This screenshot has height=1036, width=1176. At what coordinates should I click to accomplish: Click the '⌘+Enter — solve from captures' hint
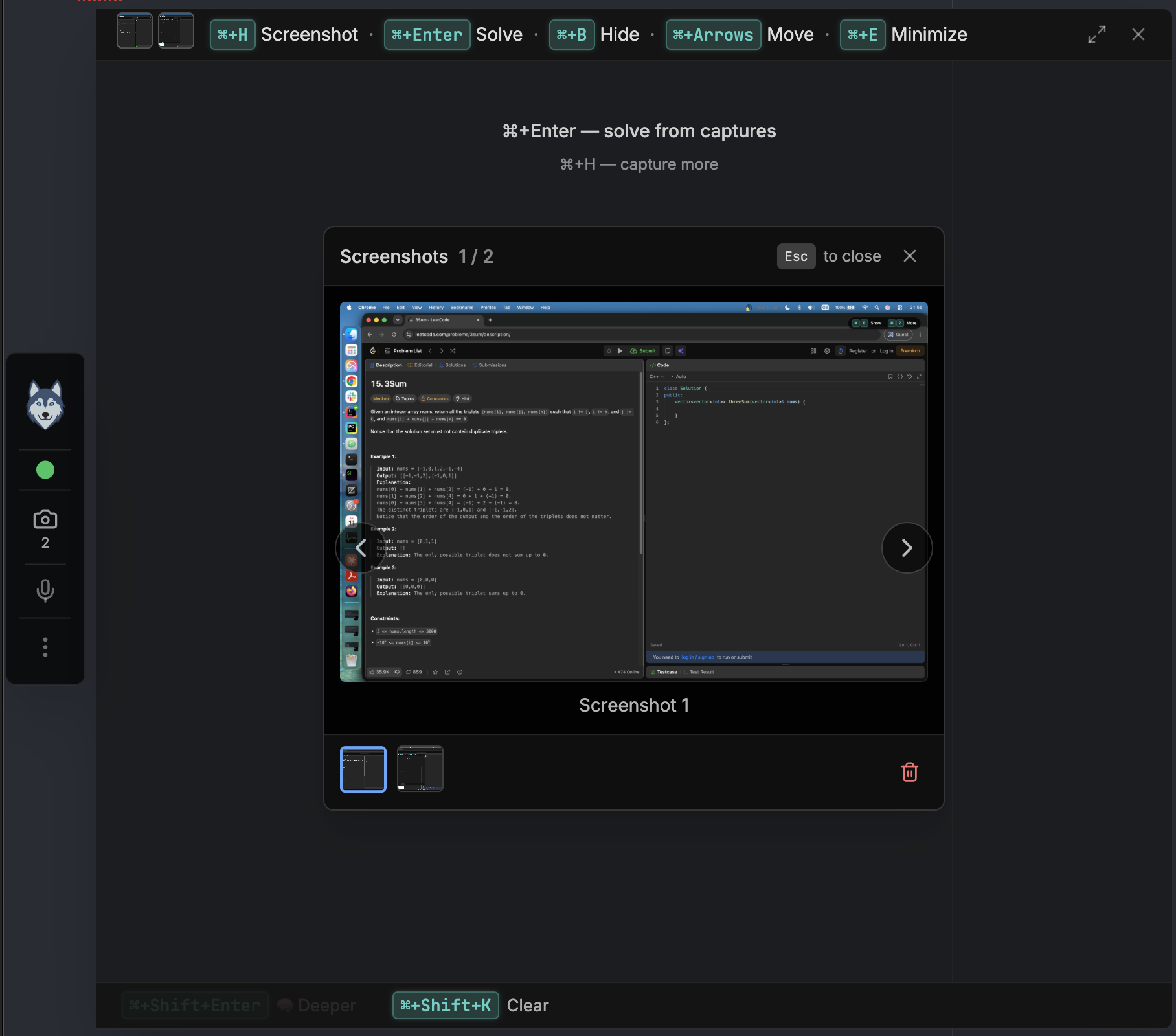coord(639,131)
